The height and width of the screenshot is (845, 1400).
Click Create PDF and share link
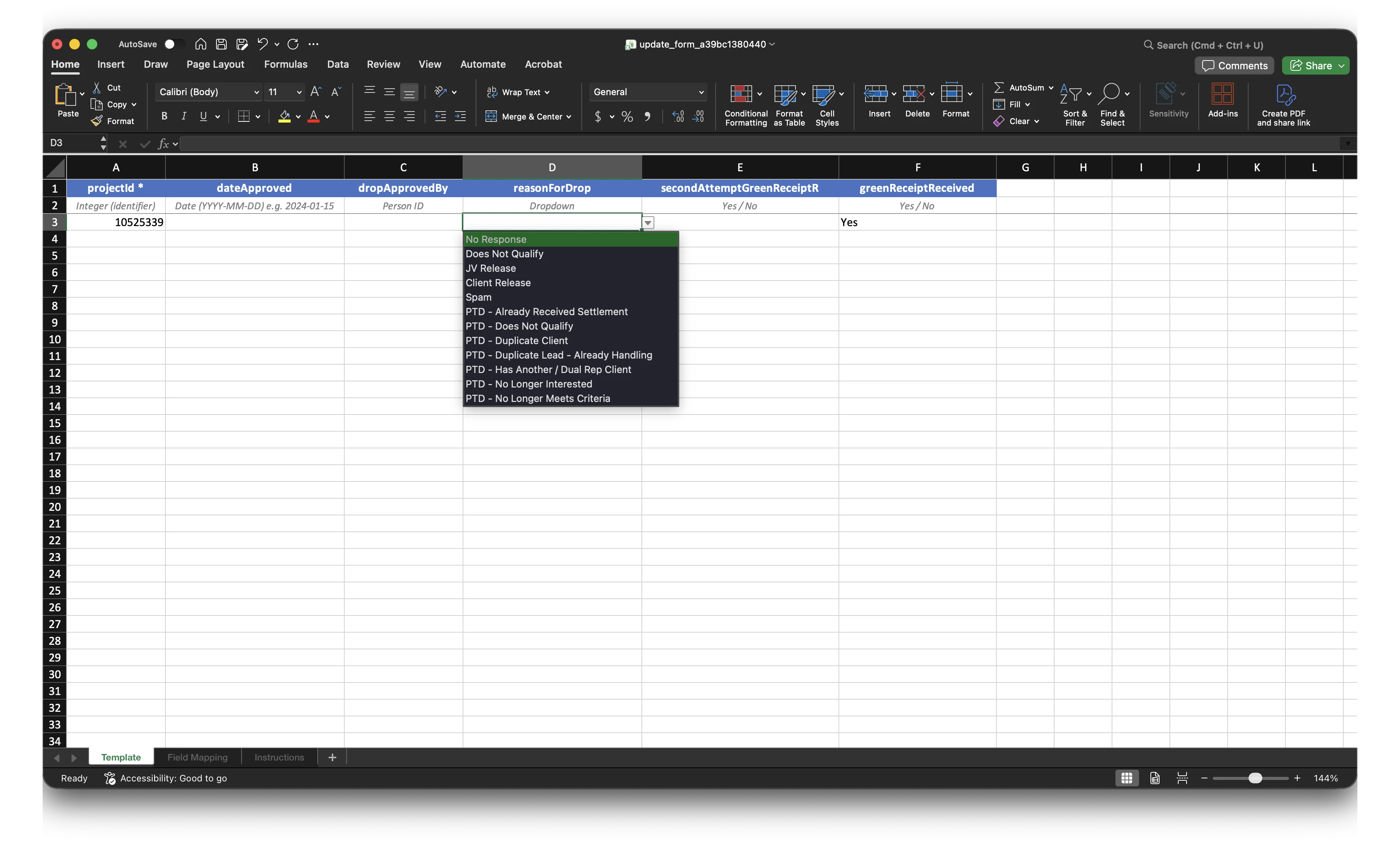pos(1284,105)
